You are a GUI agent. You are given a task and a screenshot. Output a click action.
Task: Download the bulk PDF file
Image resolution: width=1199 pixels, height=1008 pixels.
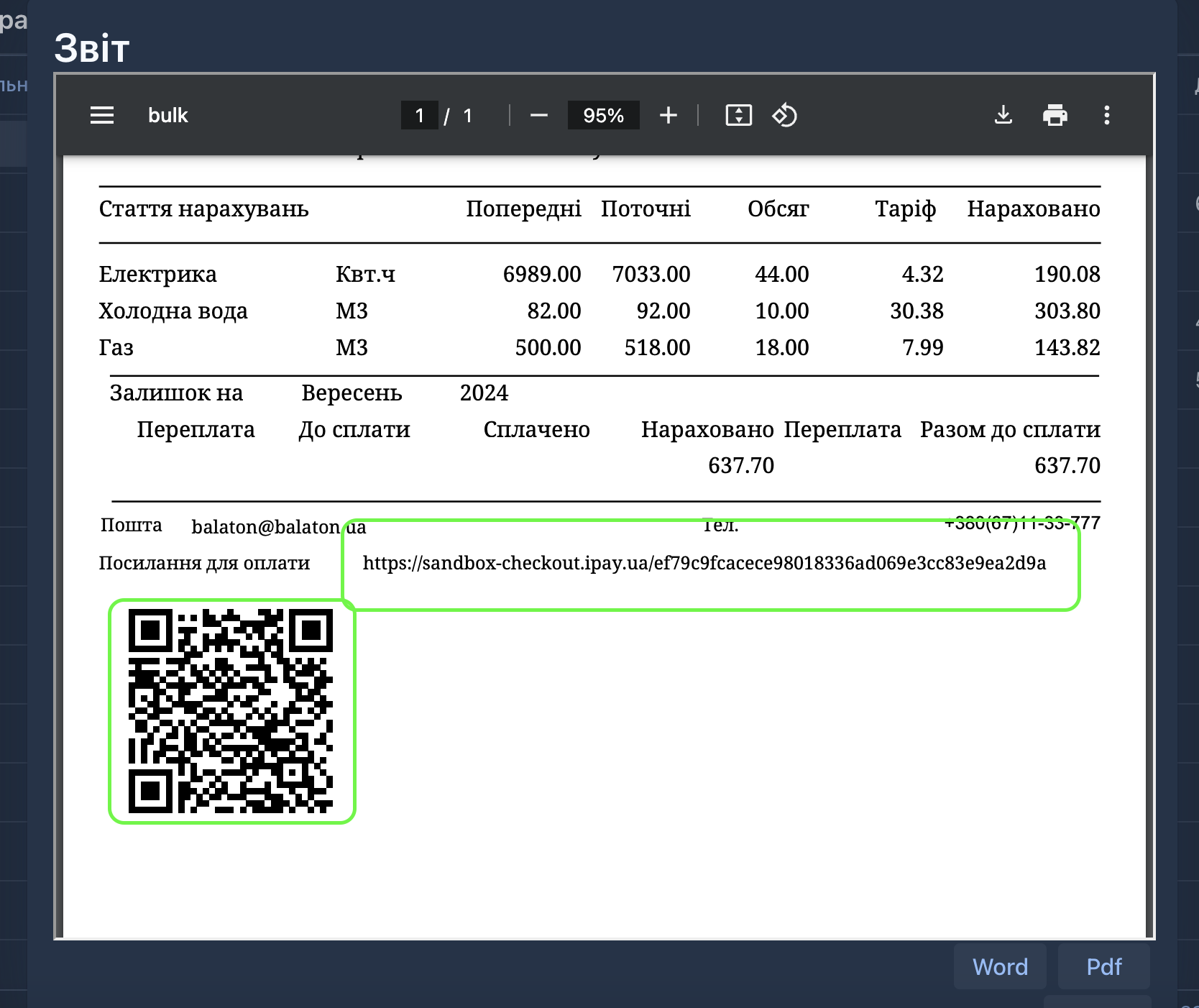(1003, 115)
